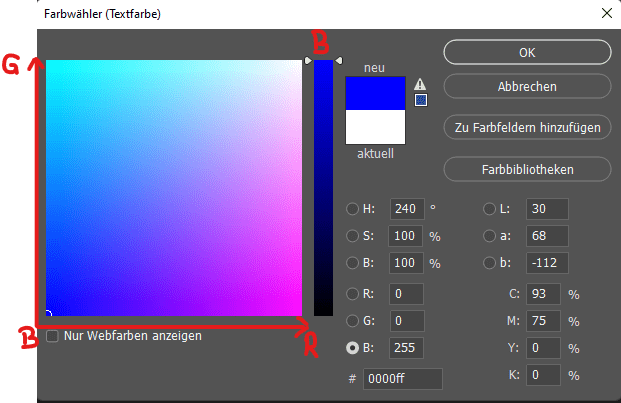Viewport: 621px width, 403px height.
Task: Click the 'neu' label text
Action: [x=374, y=68]
